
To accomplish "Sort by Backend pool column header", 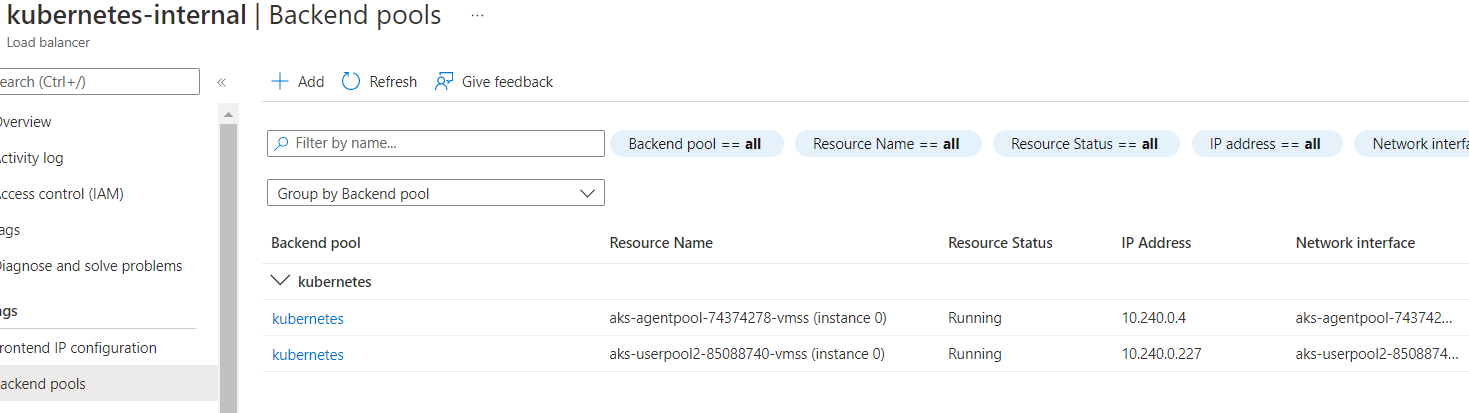I will click(x=316, y=243).
